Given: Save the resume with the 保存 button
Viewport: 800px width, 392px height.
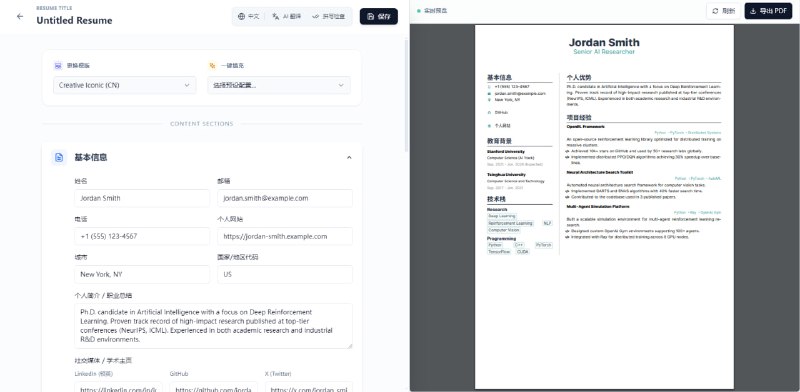Looking at the screenshot, I should (379, 16).
